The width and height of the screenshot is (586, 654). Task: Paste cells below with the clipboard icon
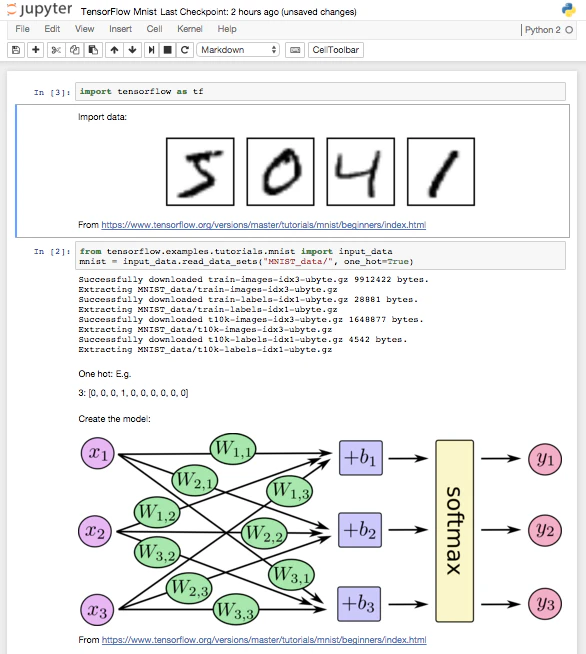click(x=93, y=50)
